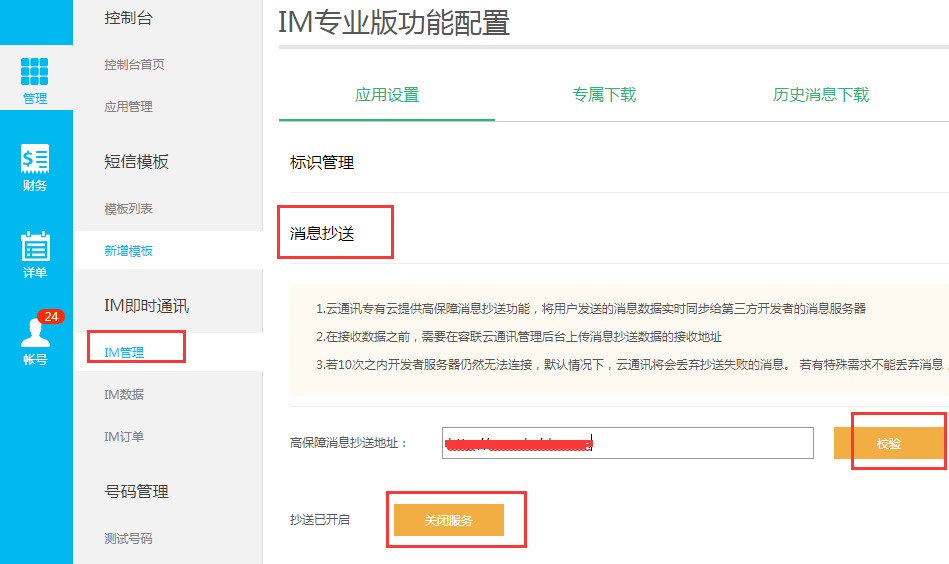Select 新增模板 in the sidebar

128,251
